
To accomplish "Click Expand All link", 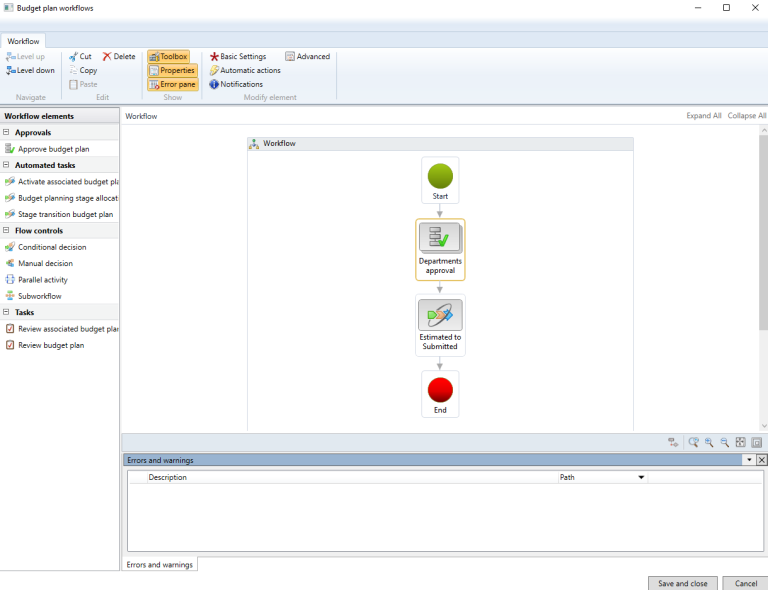I will tap(703, 116).
